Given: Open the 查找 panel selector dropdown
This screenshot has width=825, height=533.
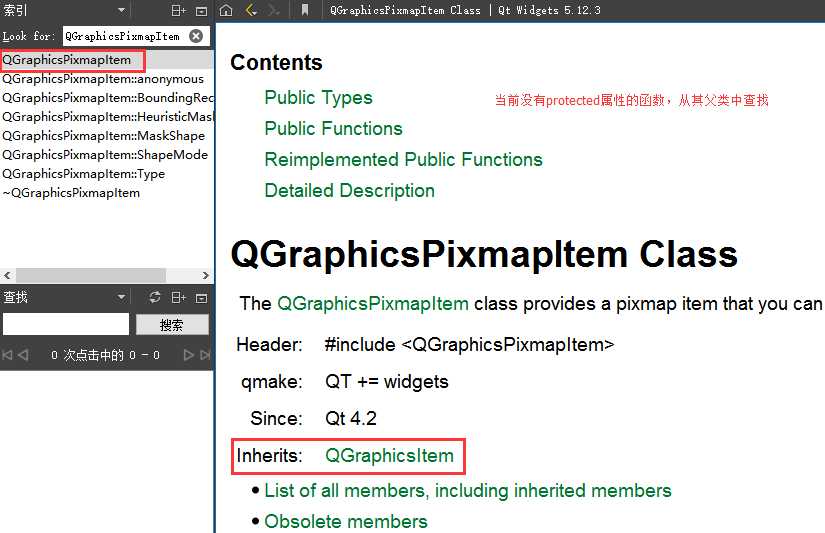Looking at the screenshot, I should [x=122, y=297].
